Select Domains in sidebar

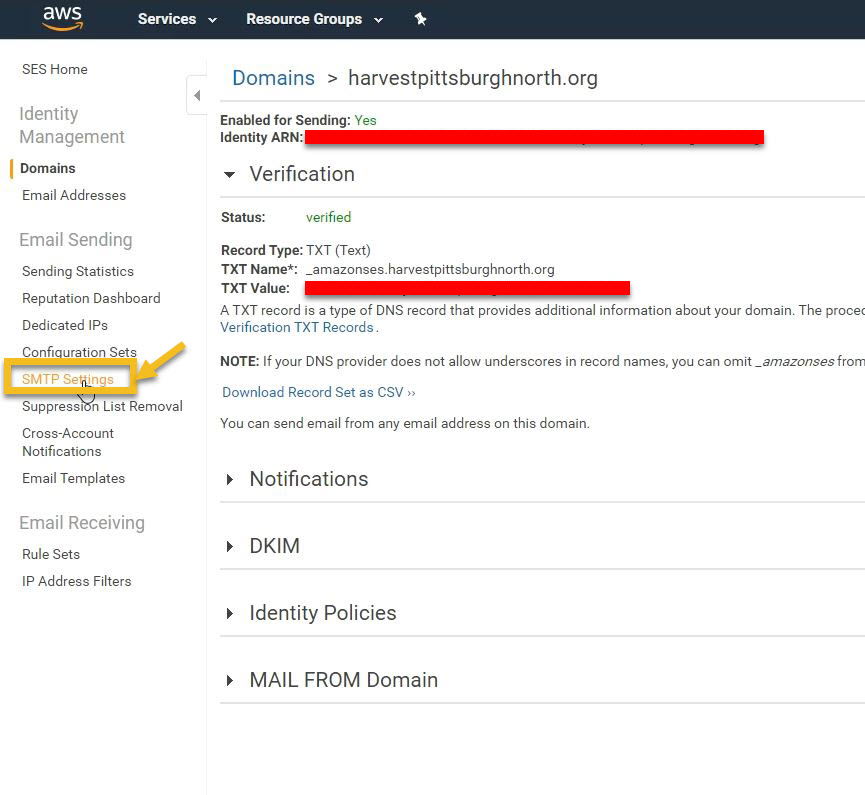tap(48, 168)
